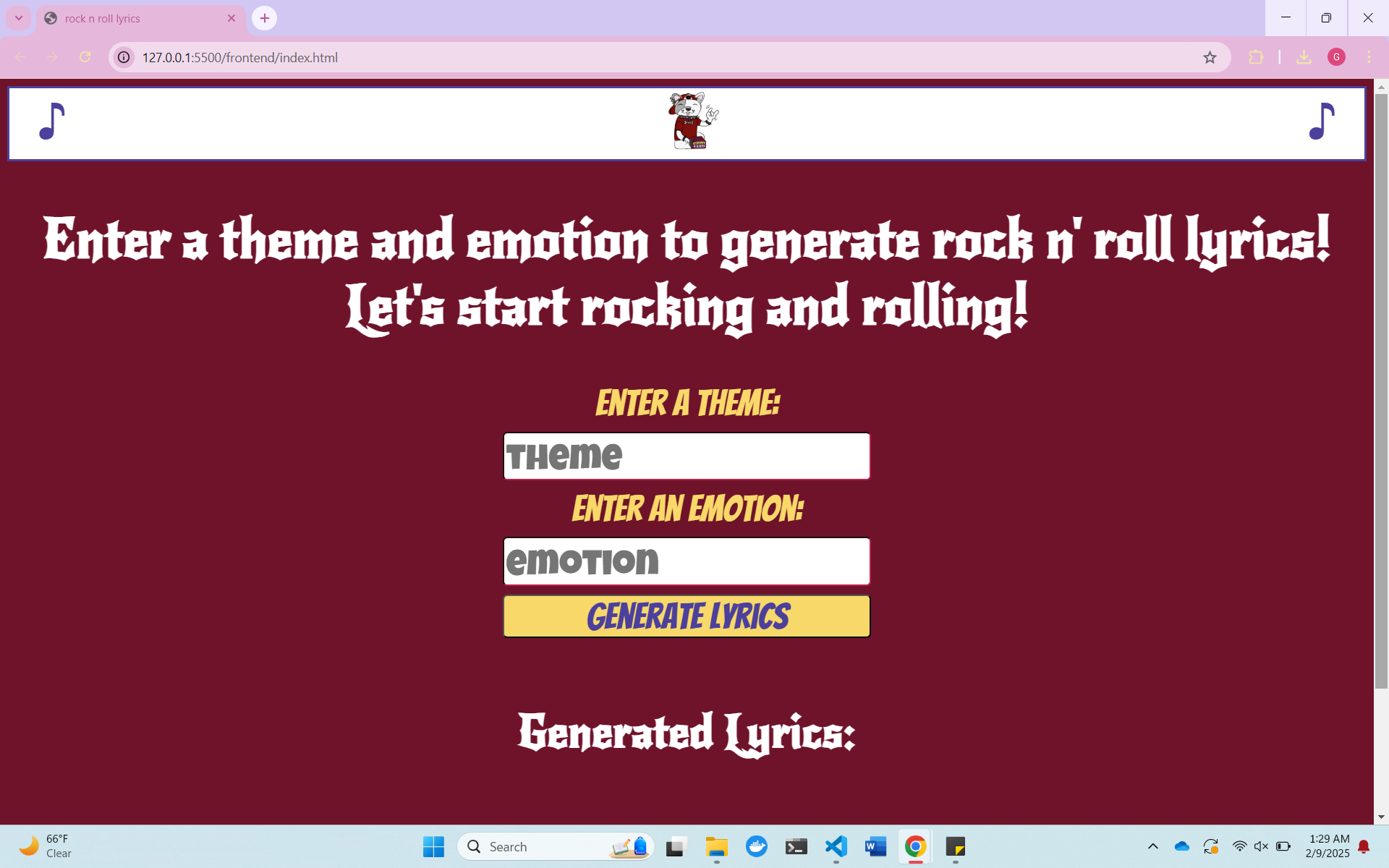Bookmark this page using the star icon
1389x868 pixels.
(1210, 57)
